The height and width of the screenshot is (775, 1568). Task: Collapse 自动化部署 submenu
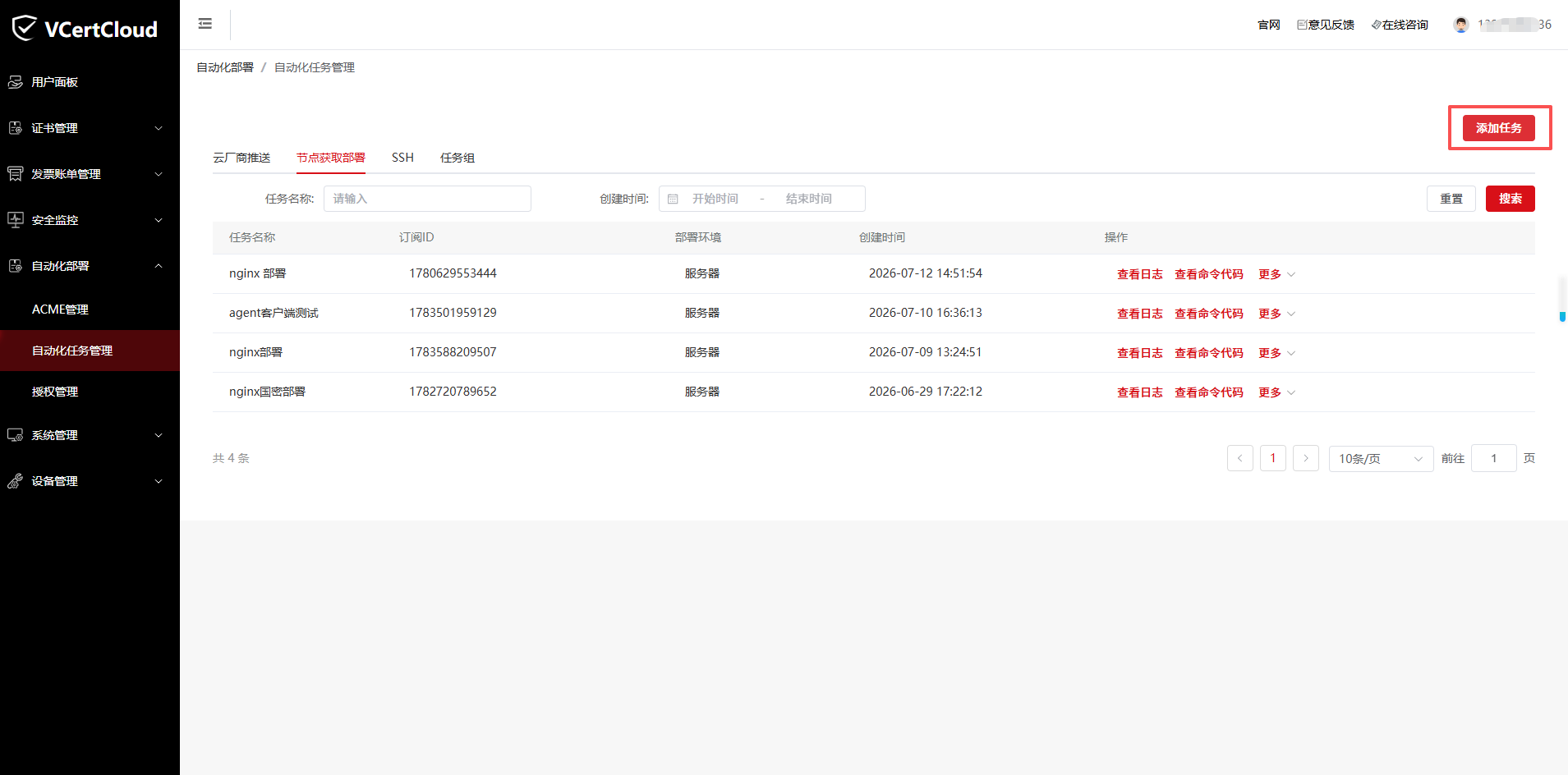pyautogui.click(x=159, y=266)
